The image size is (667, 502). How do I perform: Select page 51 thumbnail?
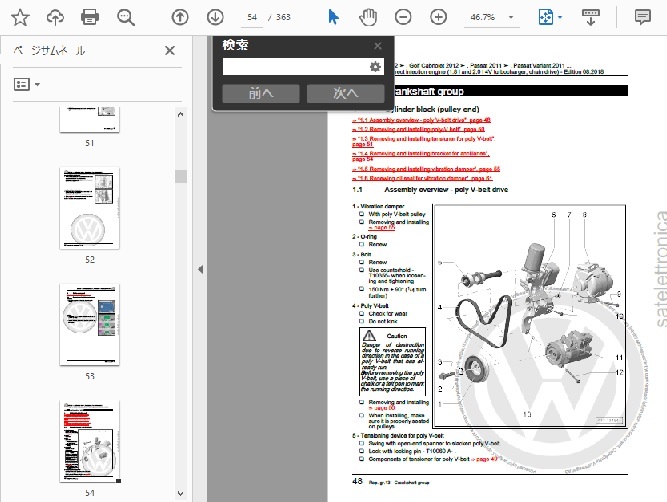pyautogui.click(x=89, y=120)
